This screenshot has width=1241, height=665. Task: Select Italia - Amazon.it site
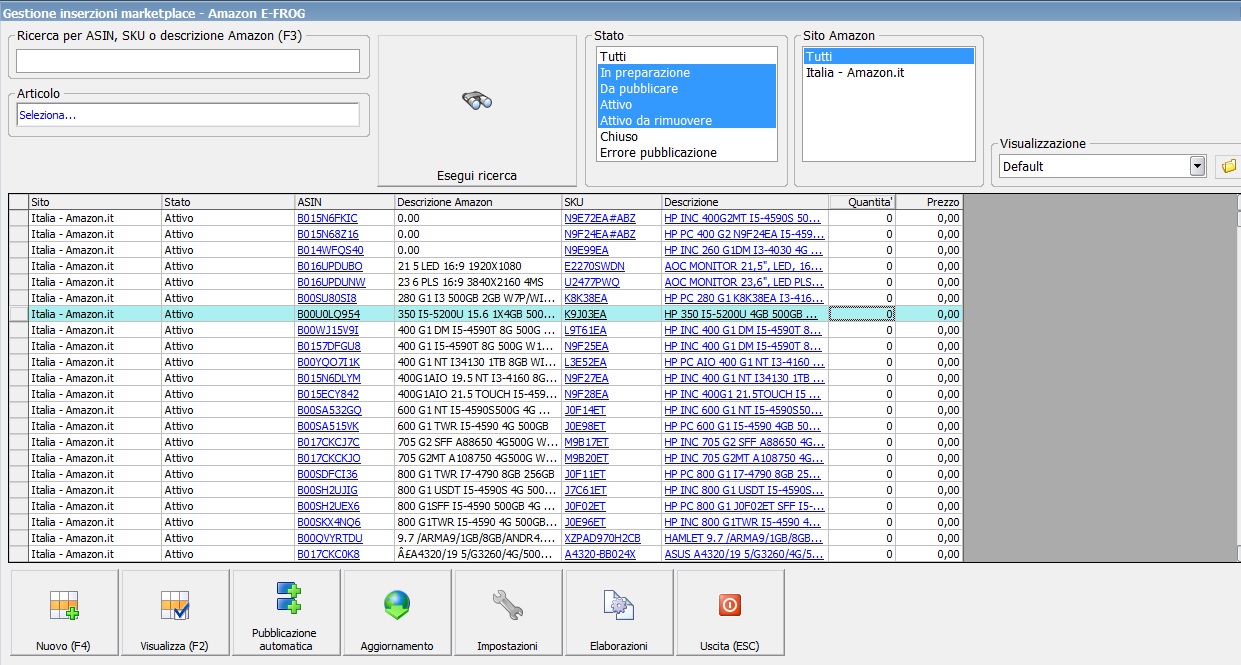tap(888, 73)
